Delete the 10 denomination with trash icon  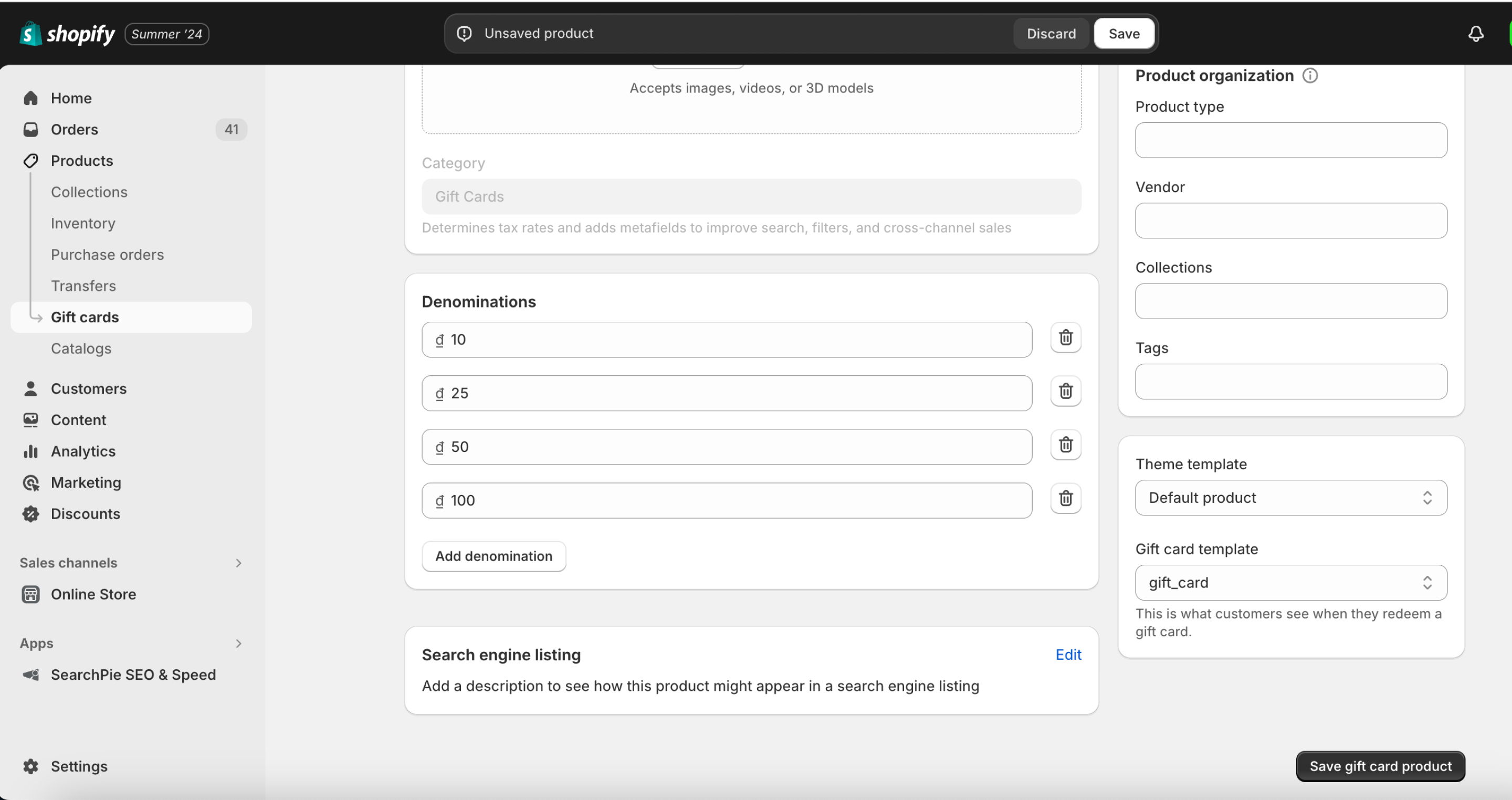tap(1065, 338)
